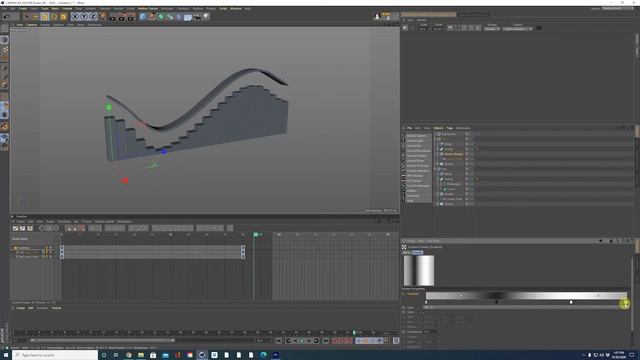Image resolution: width=640 pixels, height=360 pixels.
Task: Open the Window menu
Action: point(236,8)
